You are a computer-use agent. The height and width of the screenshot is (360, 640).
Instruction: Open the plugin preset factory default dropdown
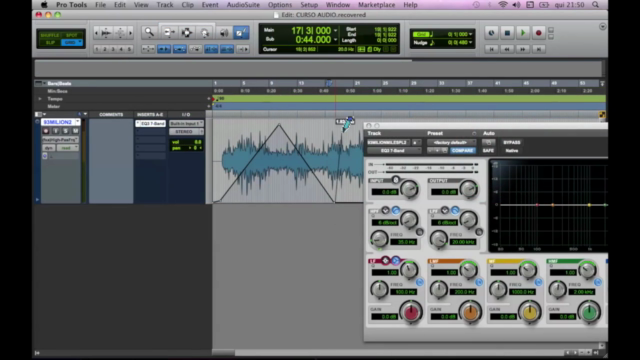click(x=451, y=142)
